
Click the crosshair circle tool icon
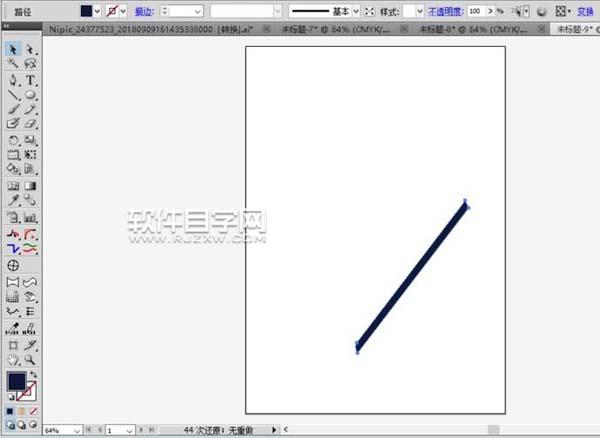point(13,265)
